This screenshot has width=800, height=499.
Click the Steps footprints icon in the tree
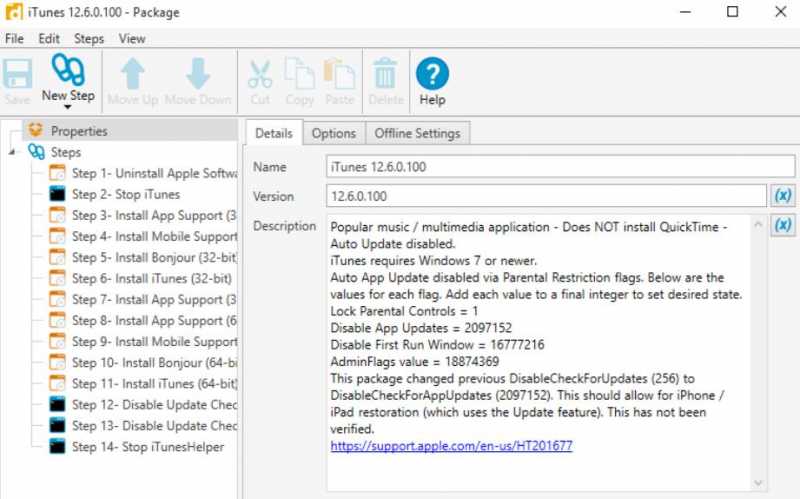pyautogui.click(x=36, y=152)
